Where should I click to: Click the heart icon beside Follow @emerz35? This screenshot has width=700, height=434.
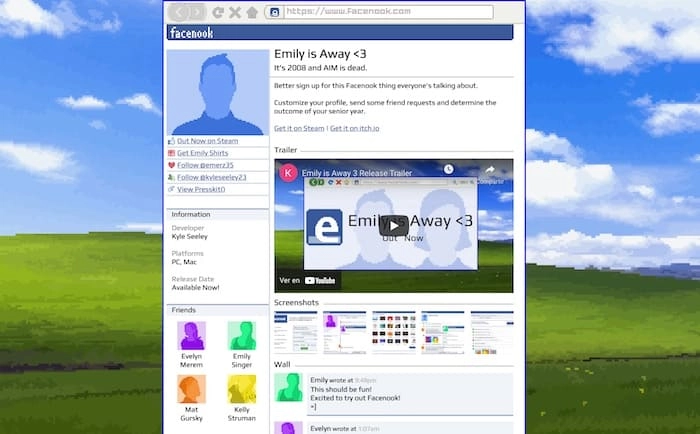pos(171,165)
